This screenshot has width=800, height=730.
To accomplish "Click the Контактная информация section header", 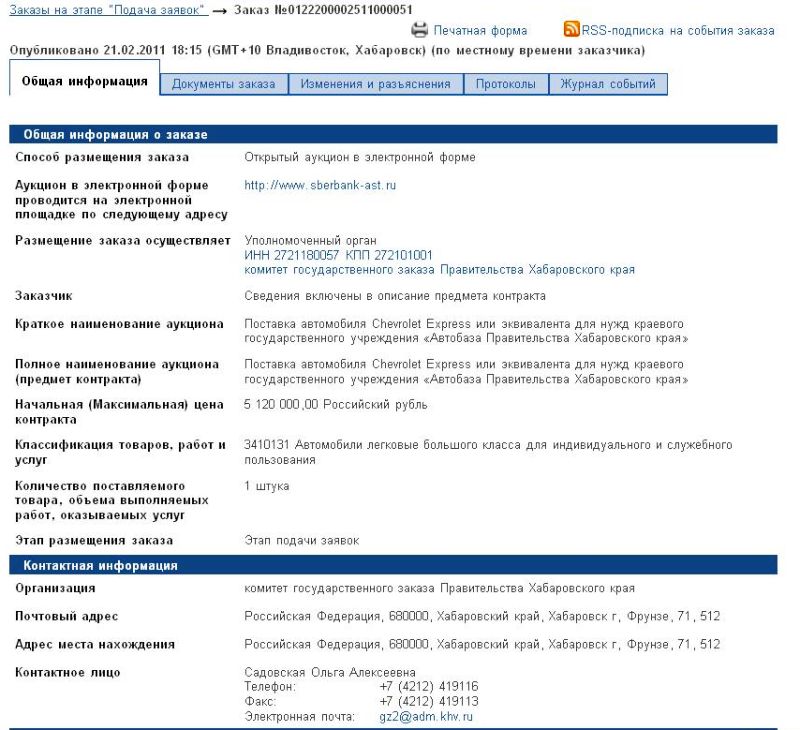I will pyautogui.click(x=100, y=565).
